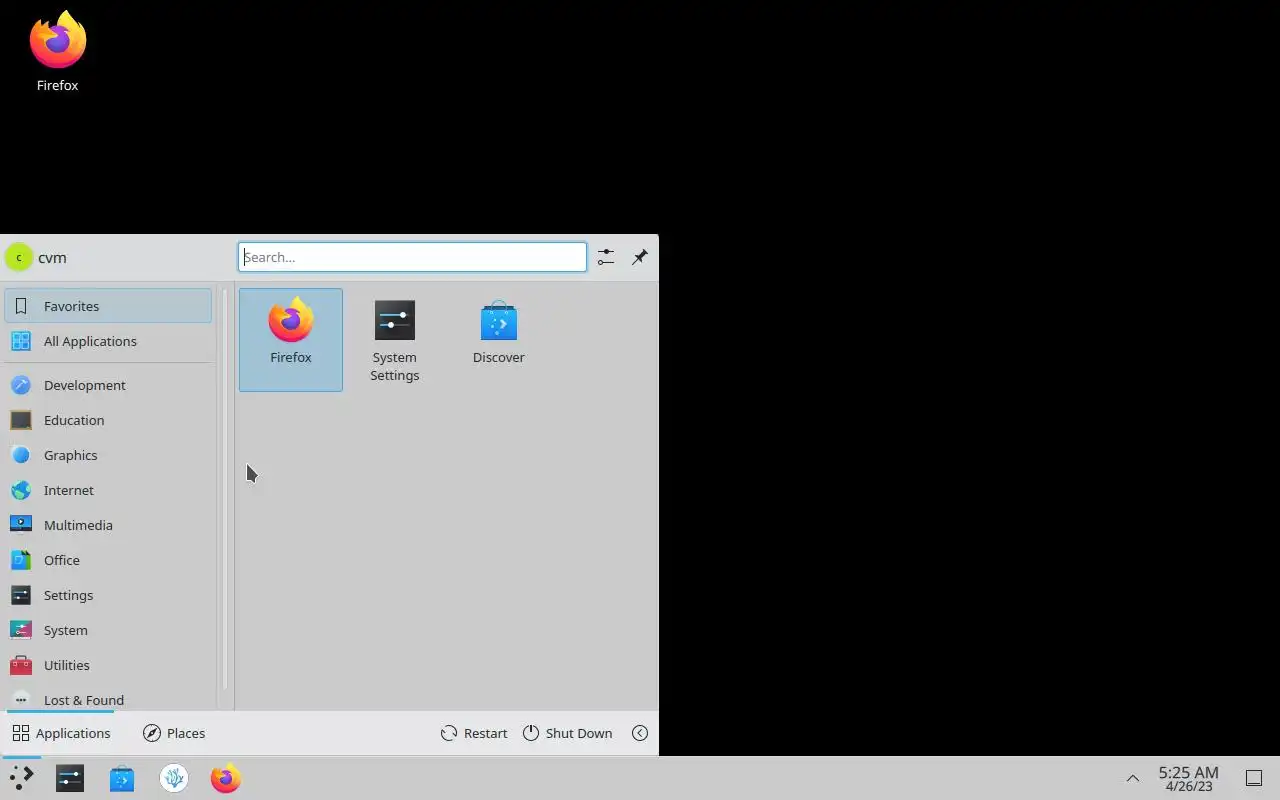Viewport: 1280px width, 800px height.
Task: Click the cvm username label
Action: point(52,258)
